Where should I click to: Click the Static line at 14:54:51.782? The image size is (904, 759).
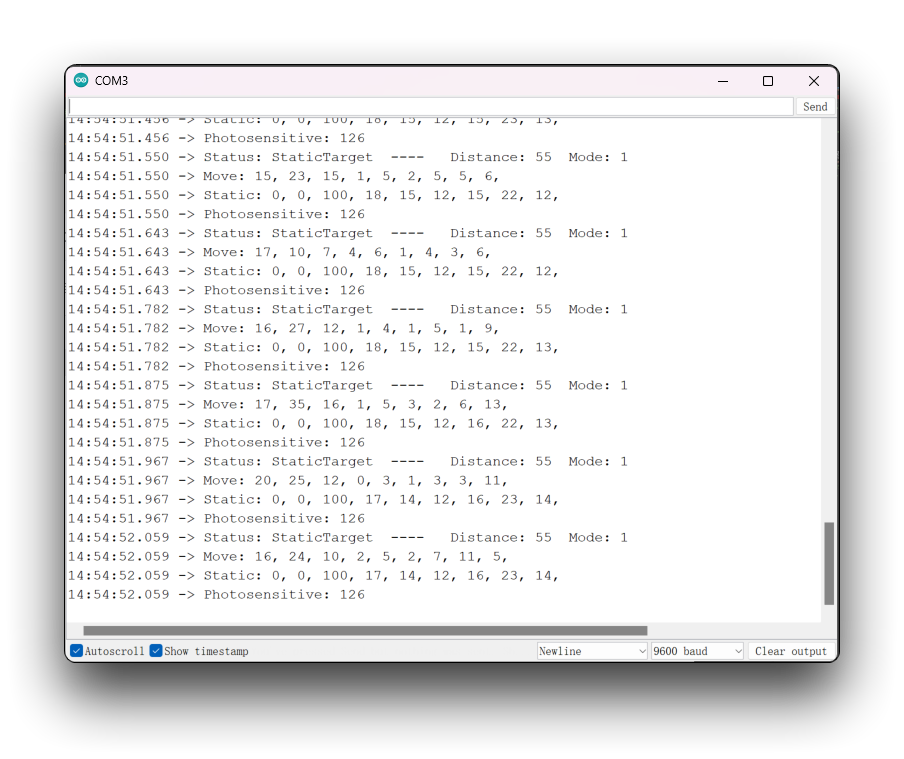[x=313, y=347]
